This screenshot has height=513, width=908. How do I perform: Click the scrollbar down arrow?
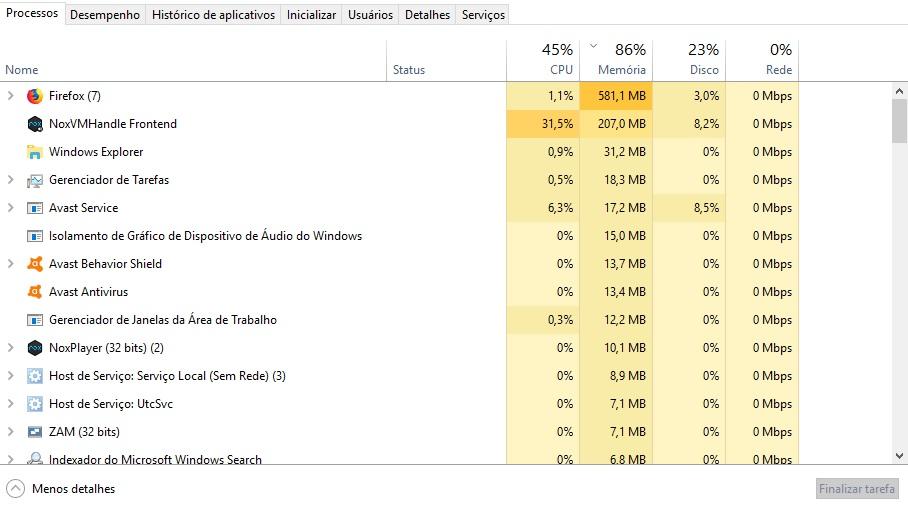(x=899, y=456)
